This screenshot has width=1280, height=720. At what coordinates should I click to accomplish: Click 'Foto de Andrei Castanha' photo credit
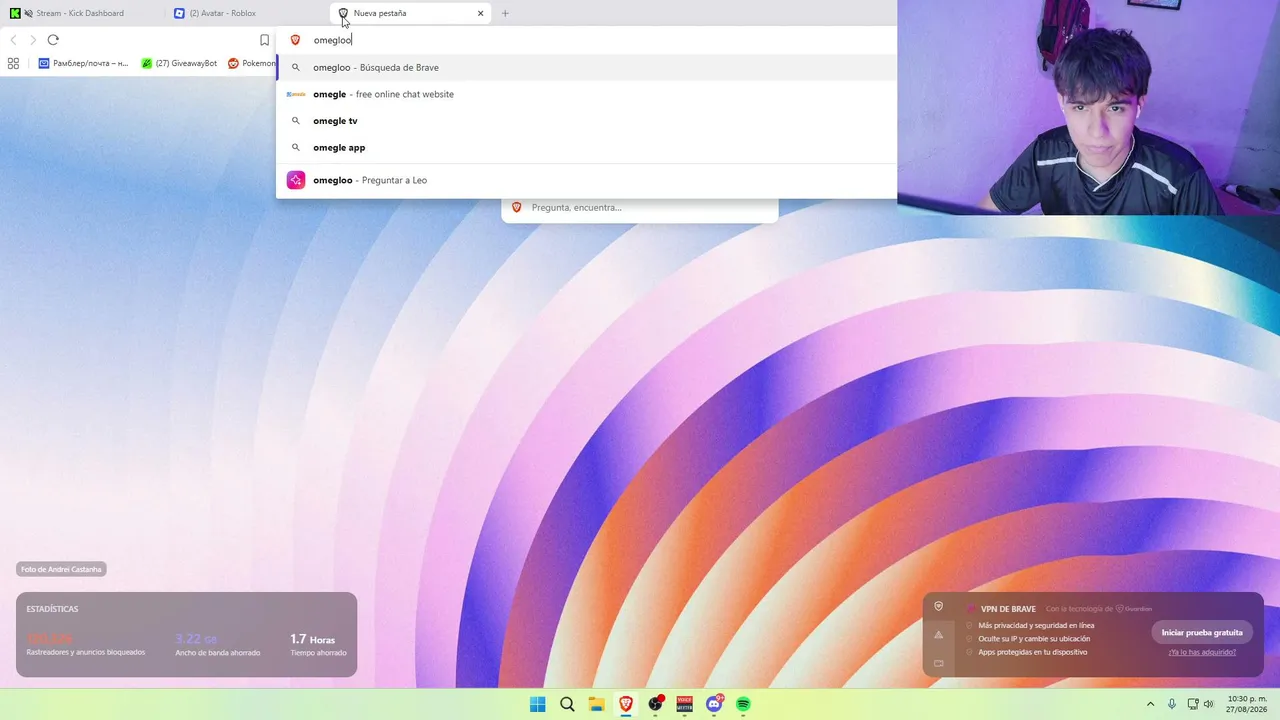(x=61, y=569)
